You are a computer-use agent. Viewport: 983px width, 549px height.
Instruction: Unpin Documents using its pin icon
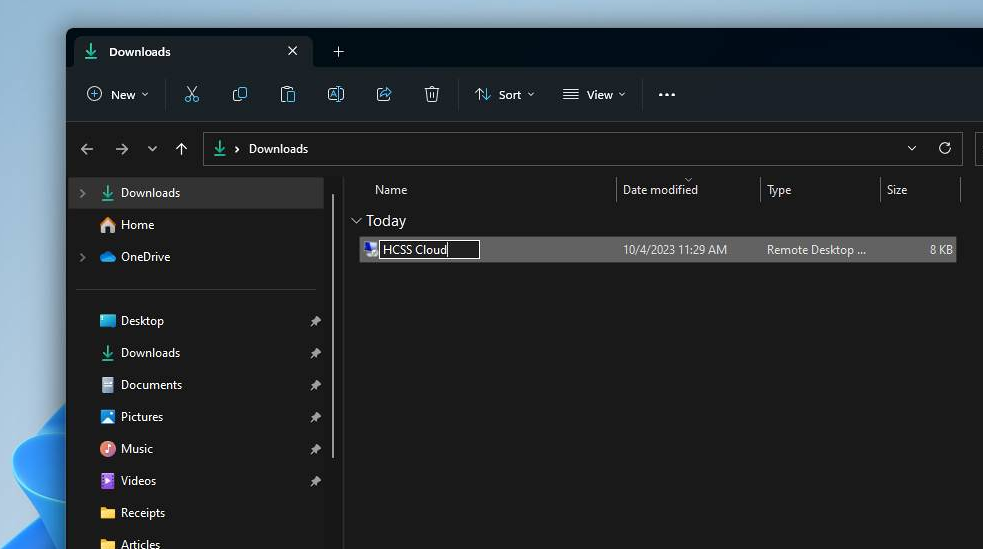click(315, 385)
